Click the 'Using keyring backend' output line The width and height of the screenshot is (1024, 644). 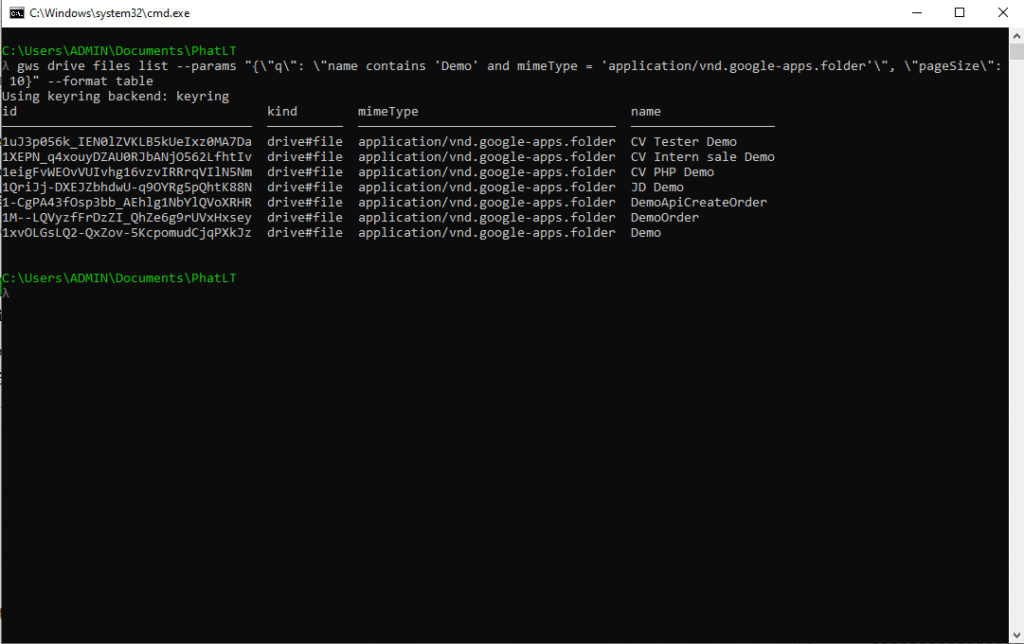[116, 97]
